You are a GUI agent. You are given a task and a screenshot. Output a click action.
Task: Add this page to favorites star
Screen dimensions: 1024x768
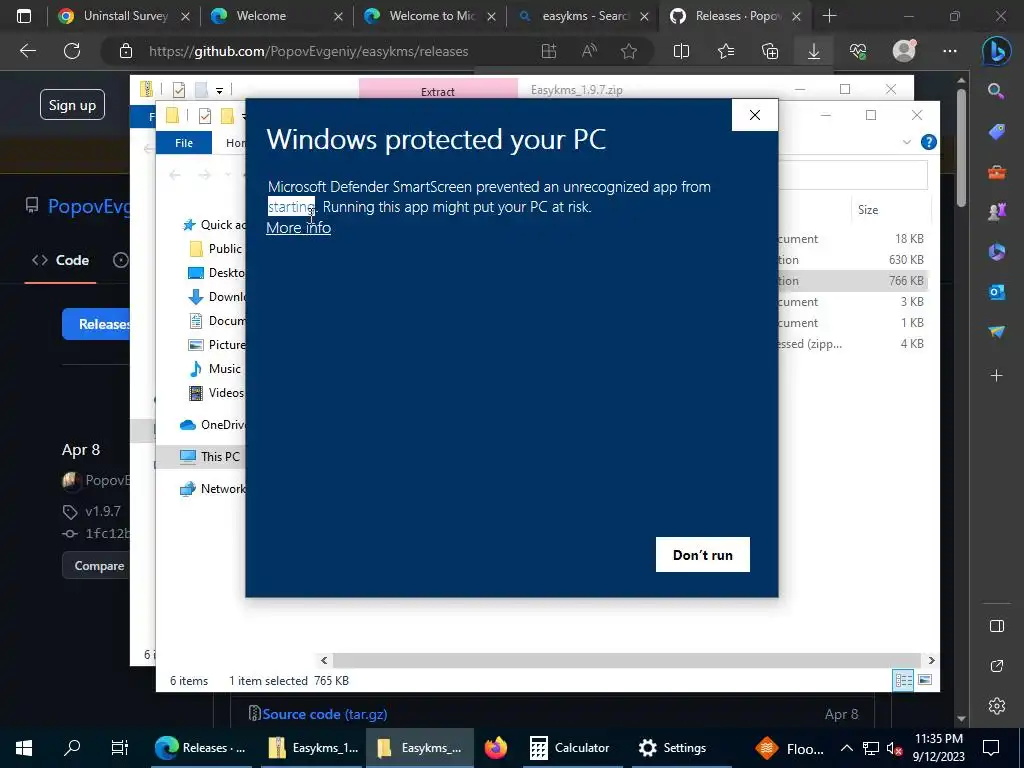(629, 51)
